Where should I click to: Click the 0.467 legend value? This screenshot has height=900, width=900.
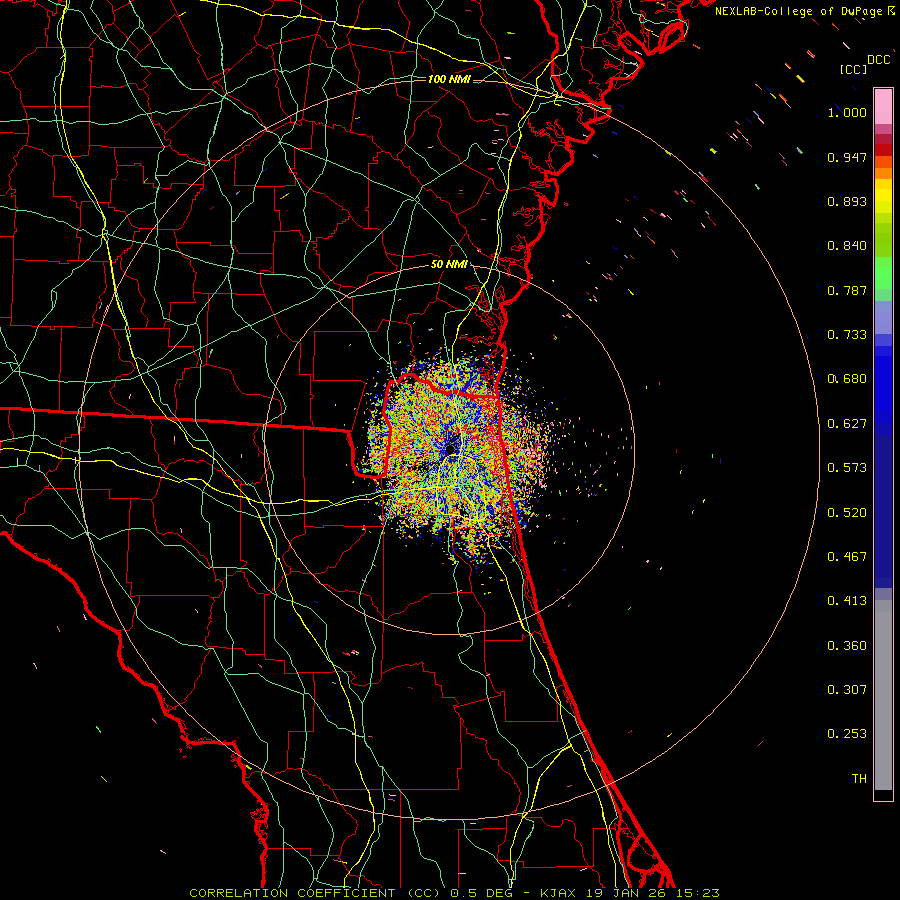[847, 557]
